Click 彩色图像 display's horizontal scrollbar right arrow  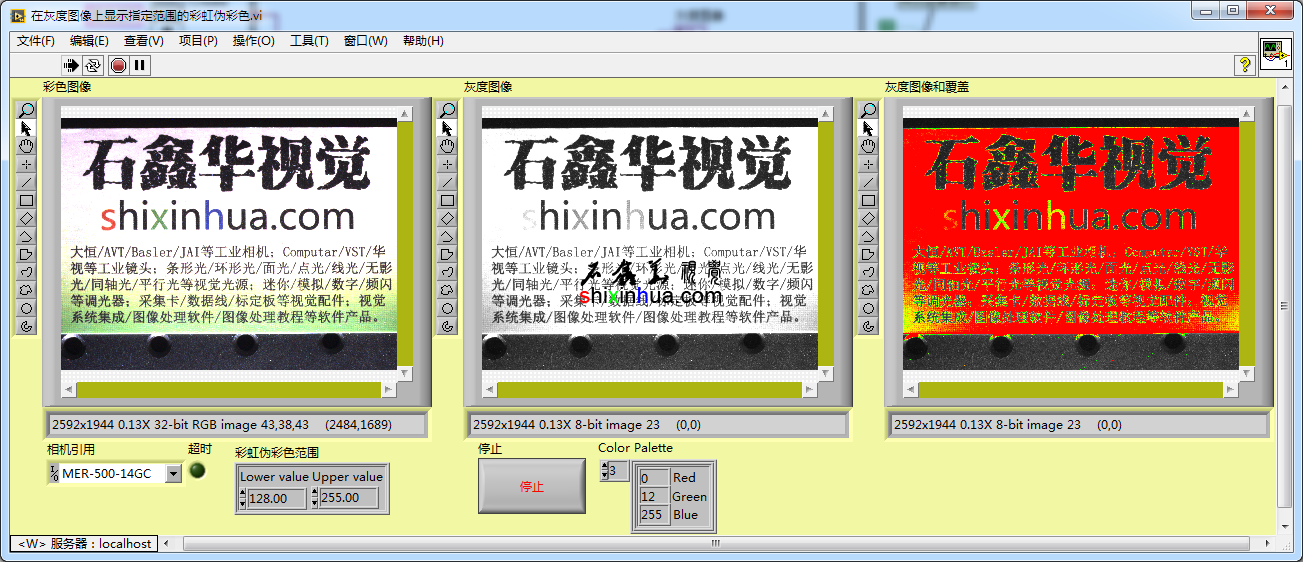click(x=389, y=388)
